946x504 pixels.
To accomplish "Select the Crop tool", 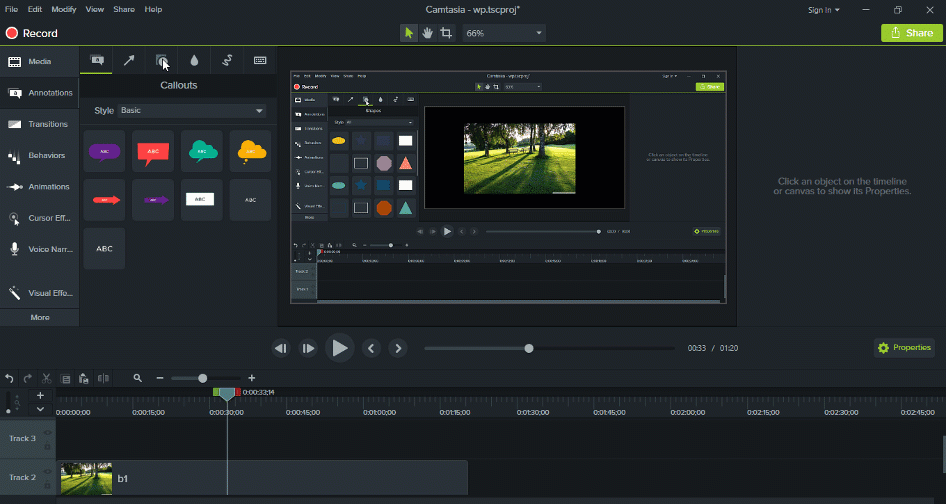I will point(446,33).
